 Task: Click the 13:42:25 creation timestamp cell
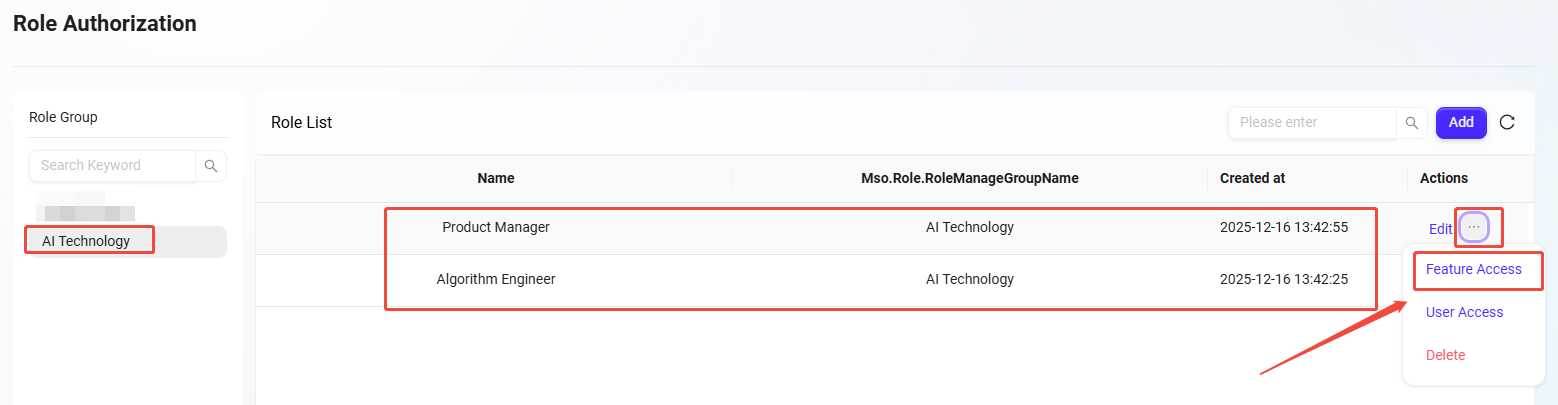click(1283, 279)
